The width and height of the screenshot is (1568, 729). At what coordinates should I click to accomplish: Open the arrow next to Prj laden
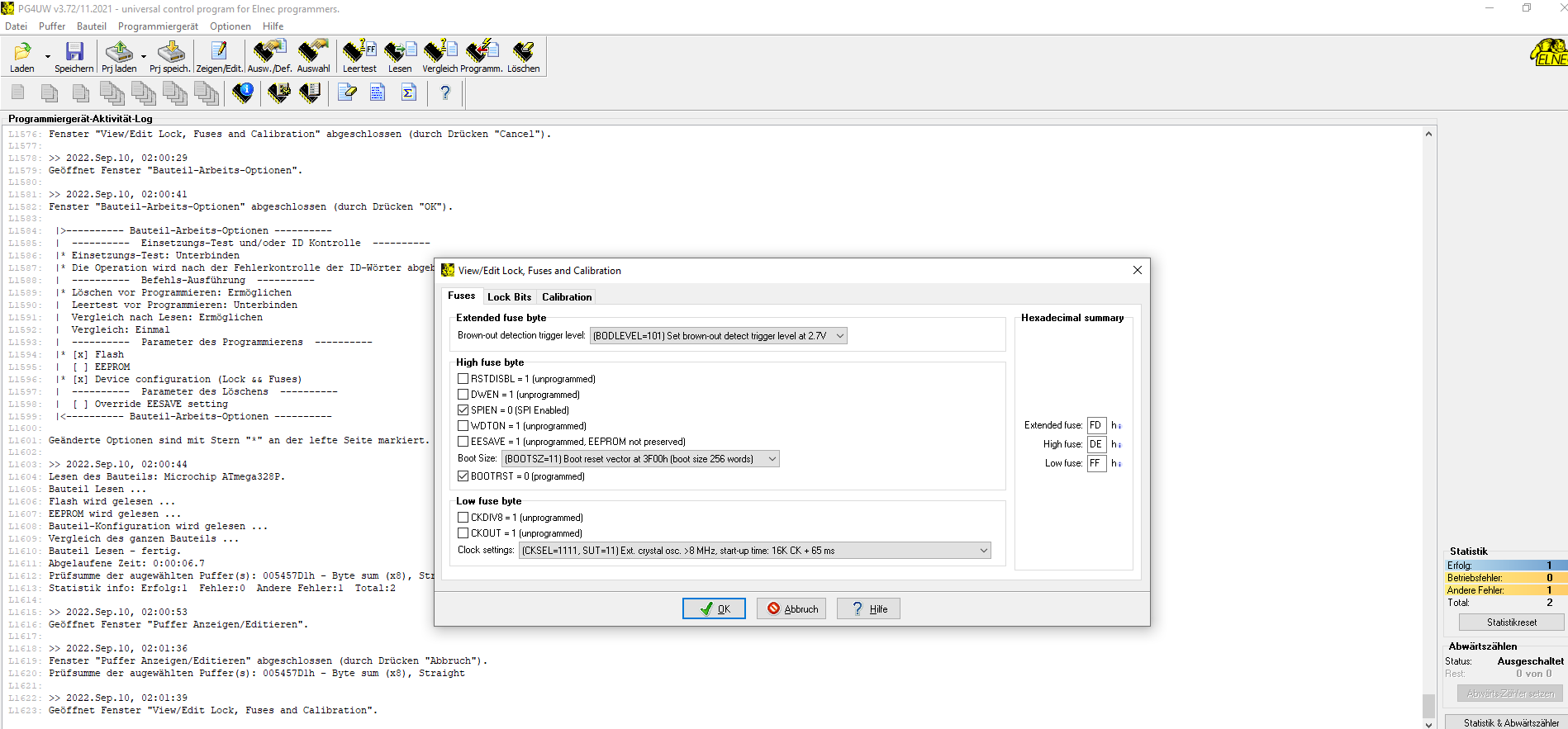click(x=144, y=57)
